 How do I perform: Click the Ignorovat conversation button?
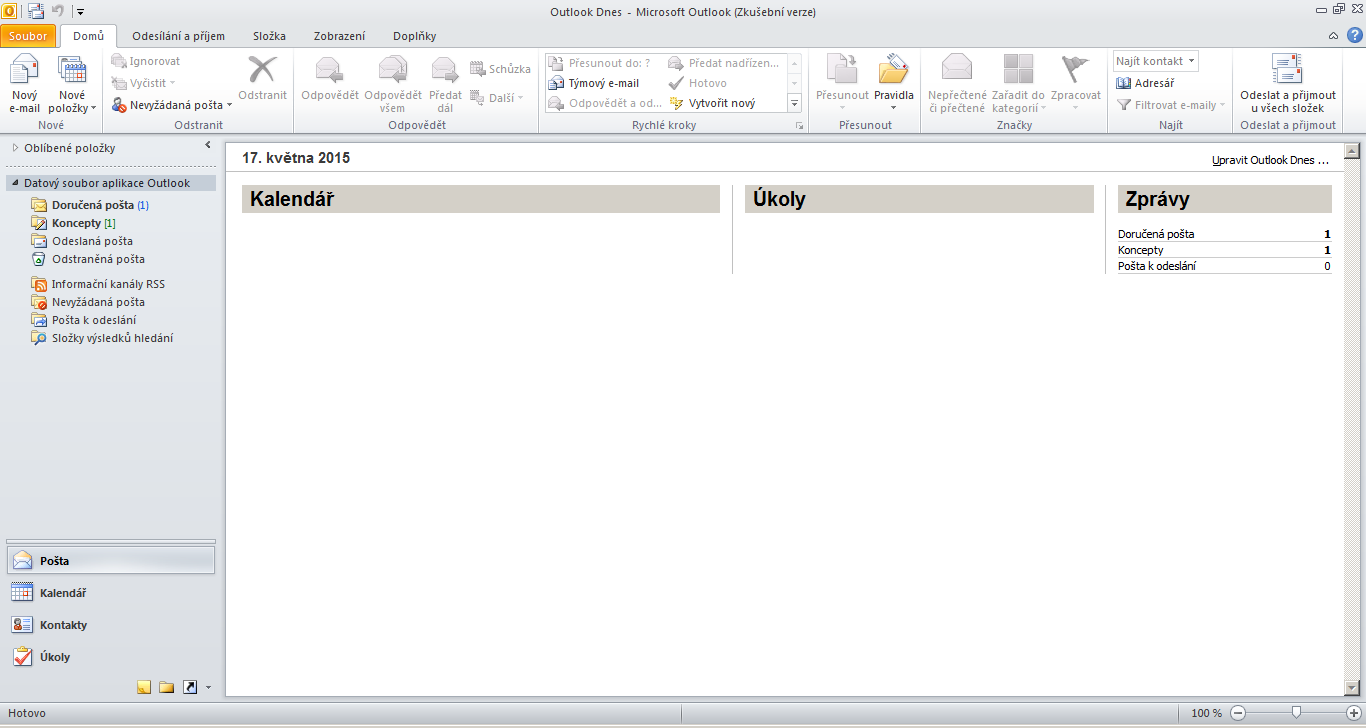145,61
